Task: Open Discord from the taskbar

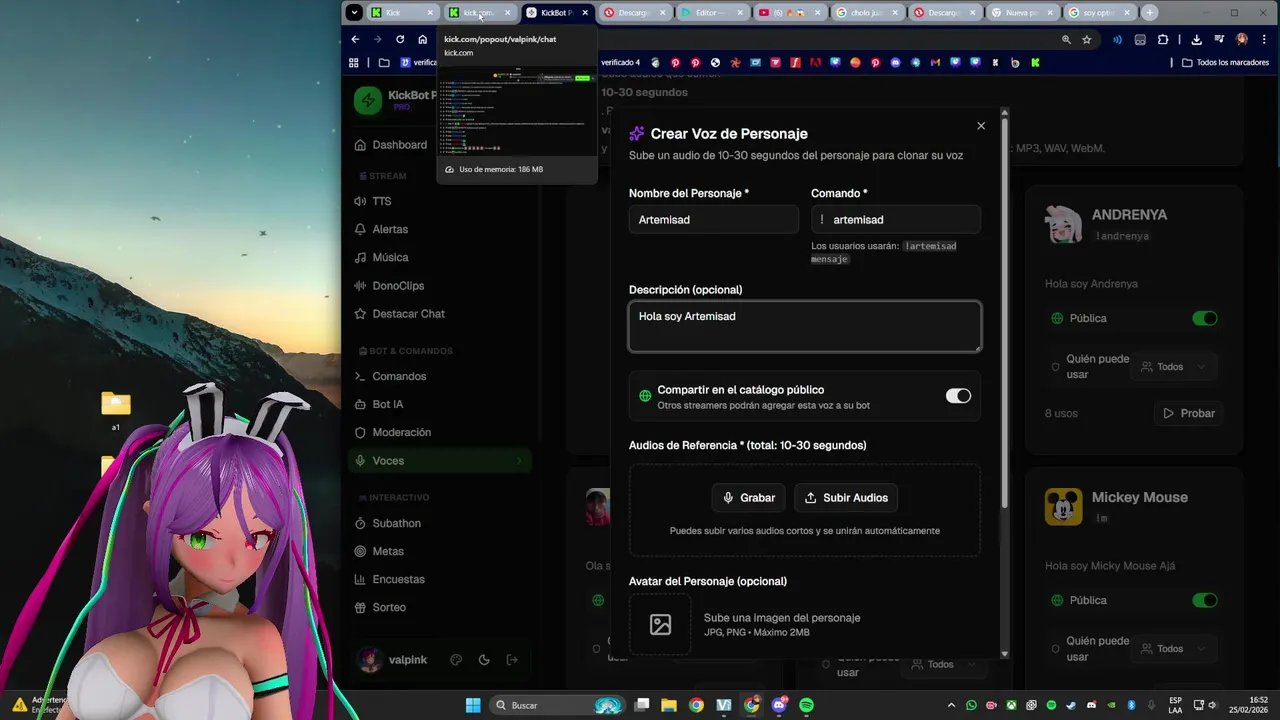Action: 779,705
